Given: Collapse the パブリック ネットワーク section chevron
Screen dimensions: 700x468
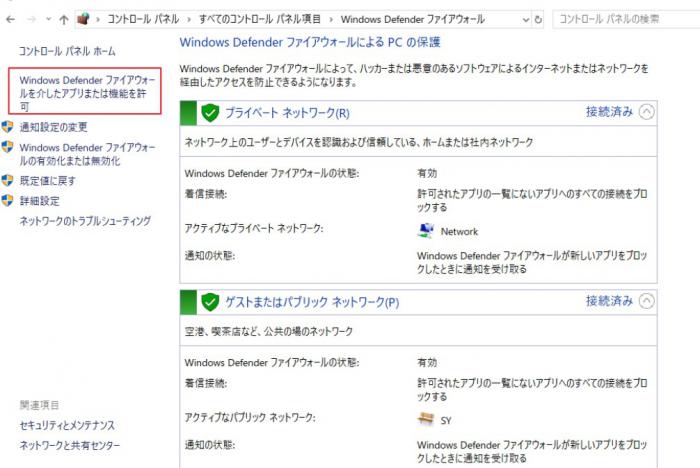Looking at the screenshot, I should (x=646, y=301).
